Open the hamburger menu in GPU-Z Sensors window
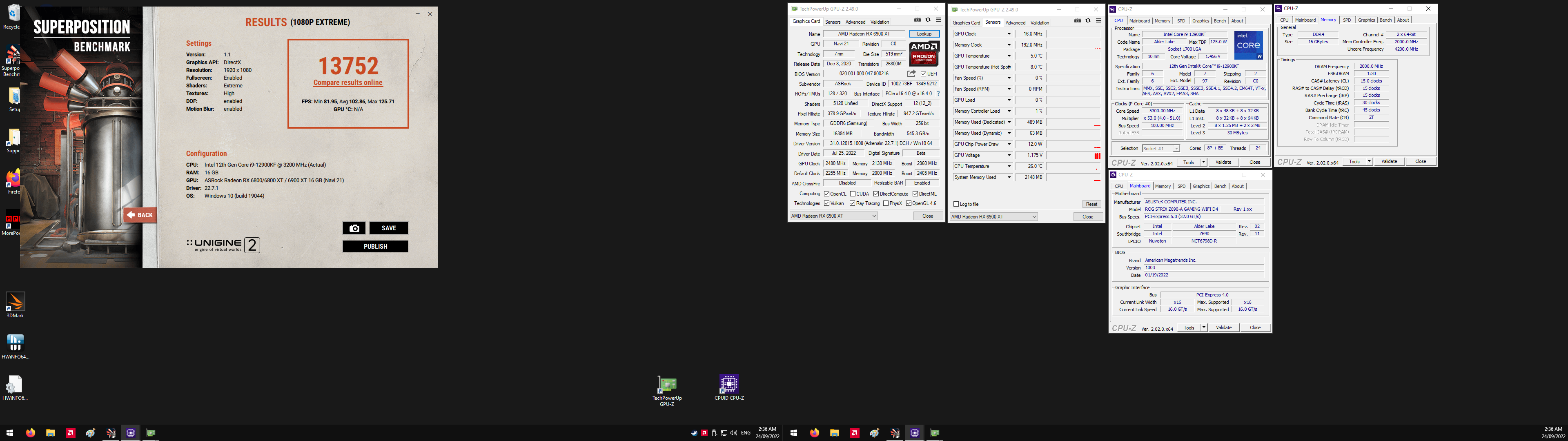Screen dimensions: 1568x441 click(x=1098, y=21)
